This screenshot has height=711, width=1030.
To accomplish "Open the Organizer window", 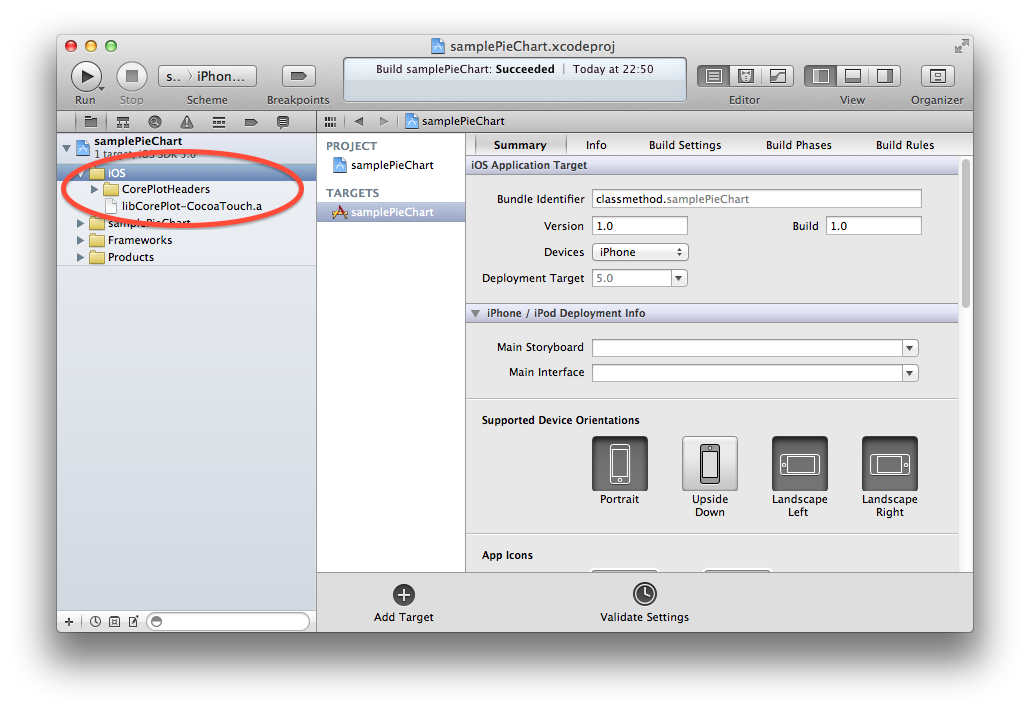I will [937, 76].
